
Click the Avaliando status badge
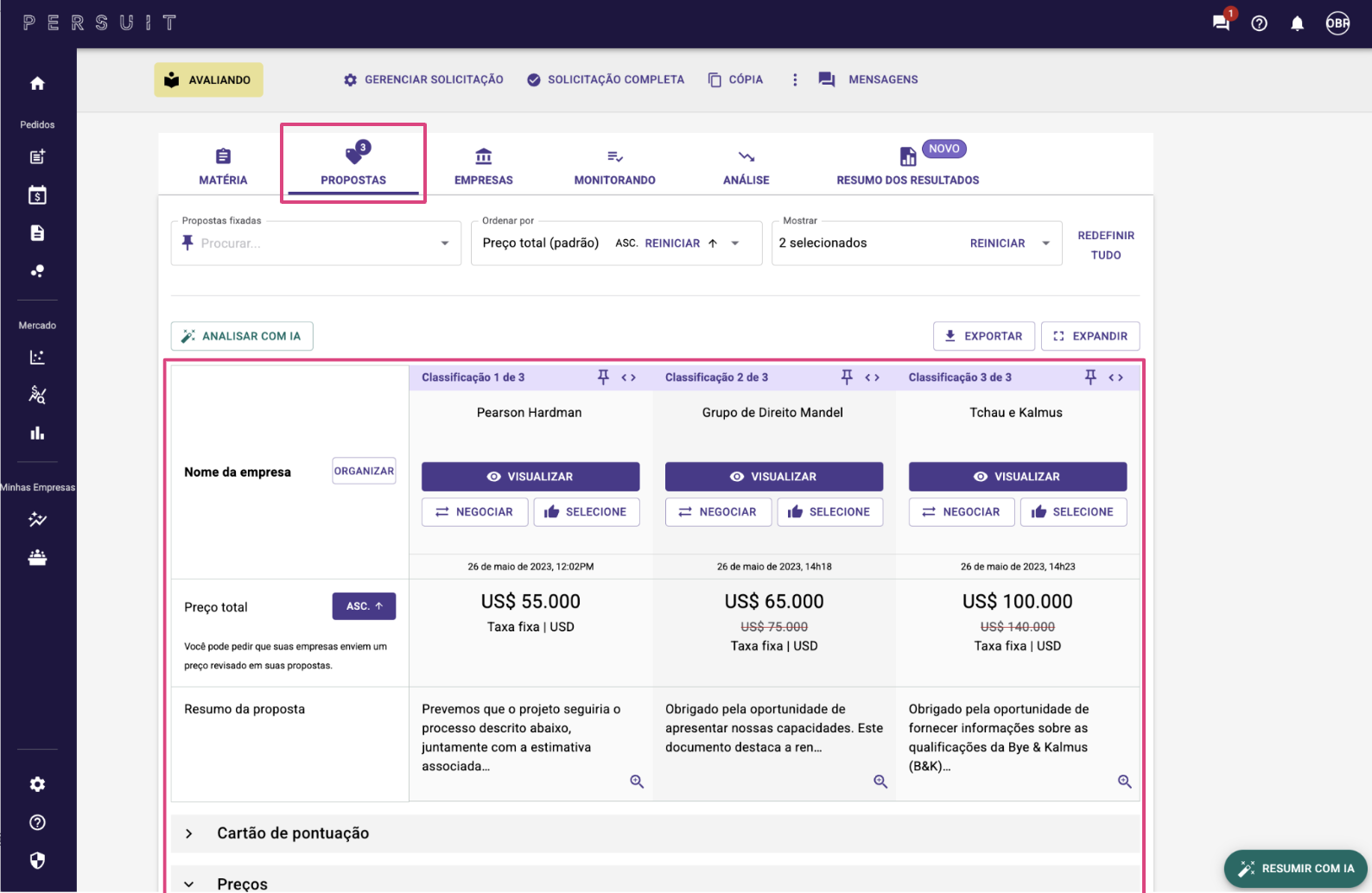(209, 79)
